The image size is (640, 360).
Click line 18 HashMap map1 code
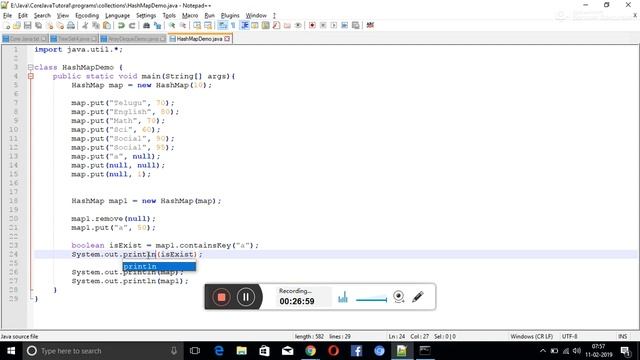(x=146, y=201)
